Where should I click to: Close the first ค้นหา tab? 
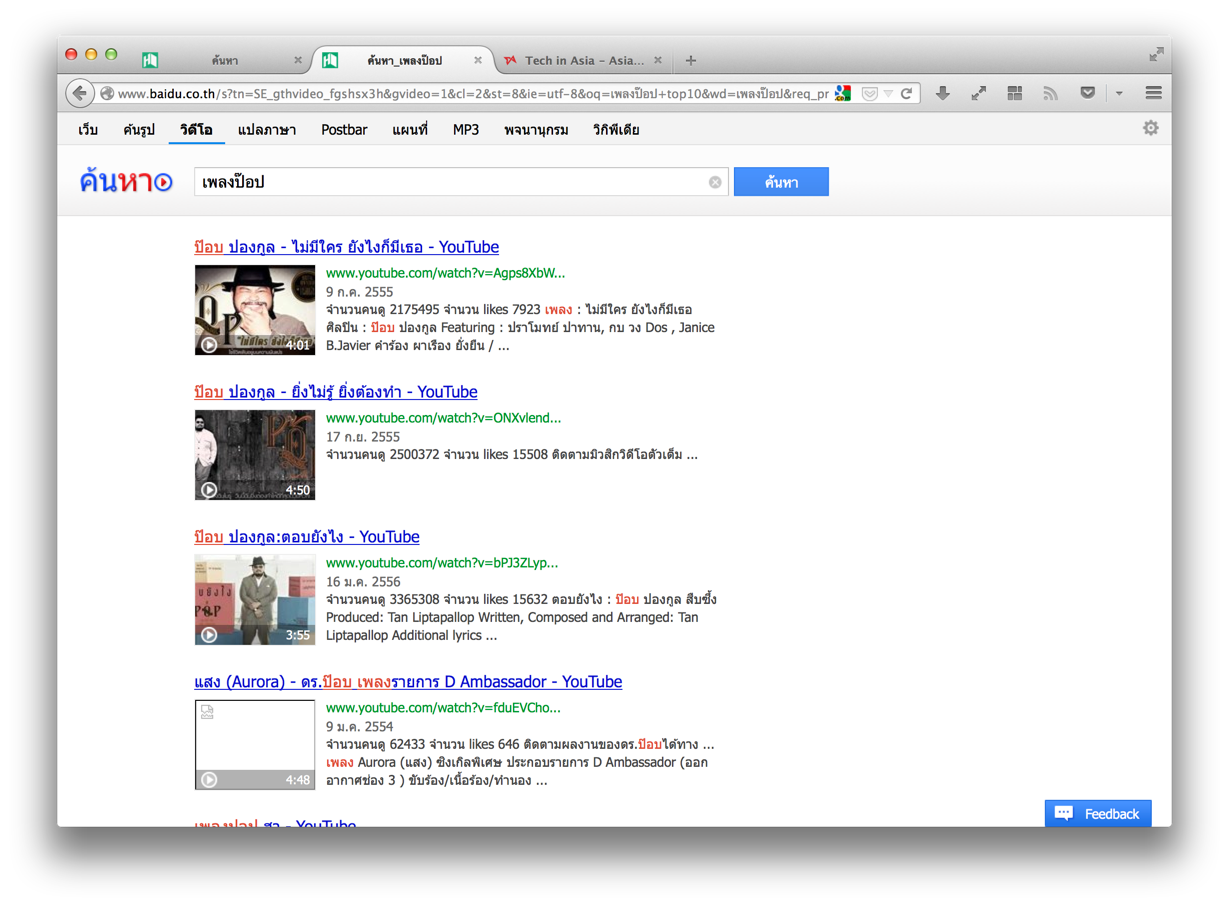tap(297, 60)
